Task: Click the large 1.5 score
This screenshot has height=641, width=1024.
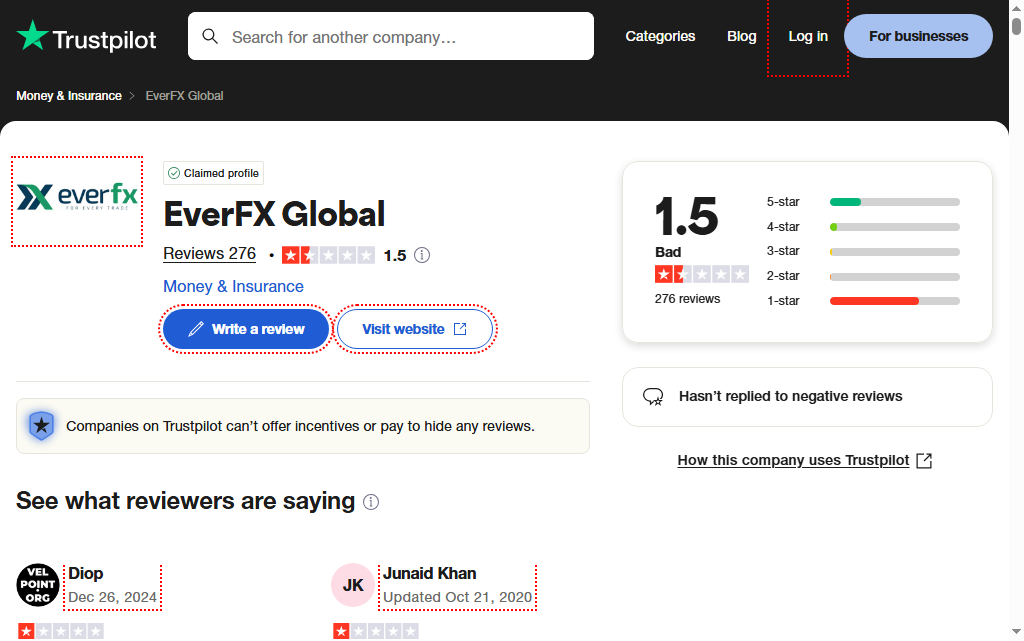Action: point(686,216)
